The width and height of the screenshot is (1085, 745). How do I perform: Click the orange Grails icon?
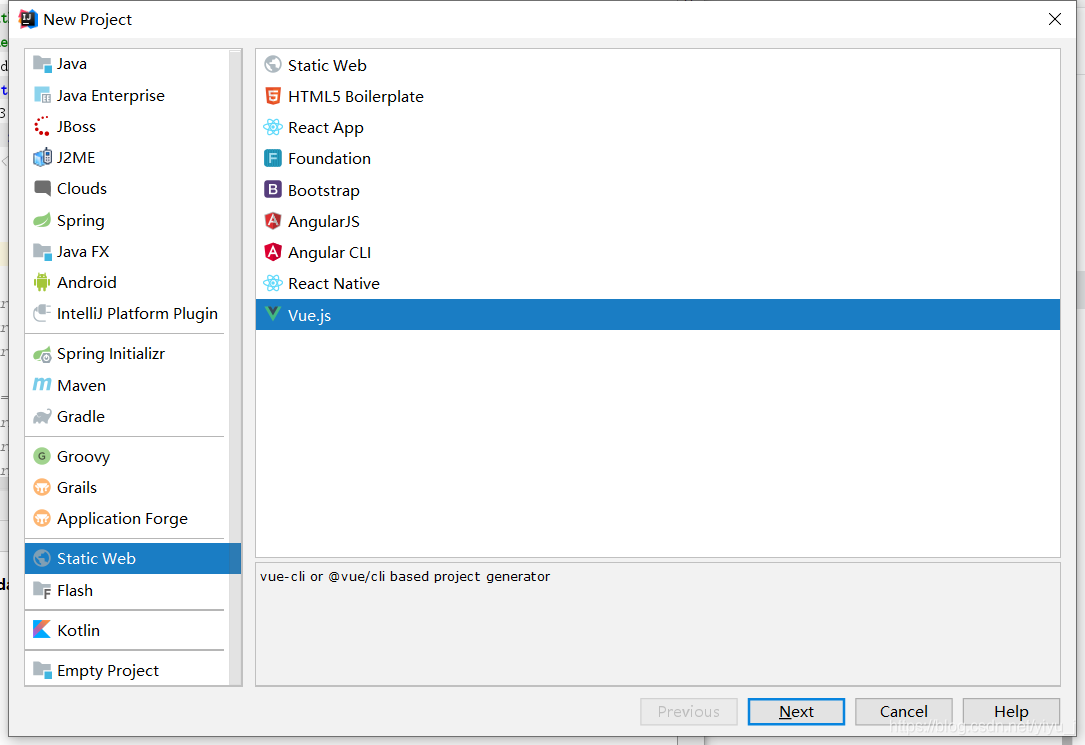point(42,488)
